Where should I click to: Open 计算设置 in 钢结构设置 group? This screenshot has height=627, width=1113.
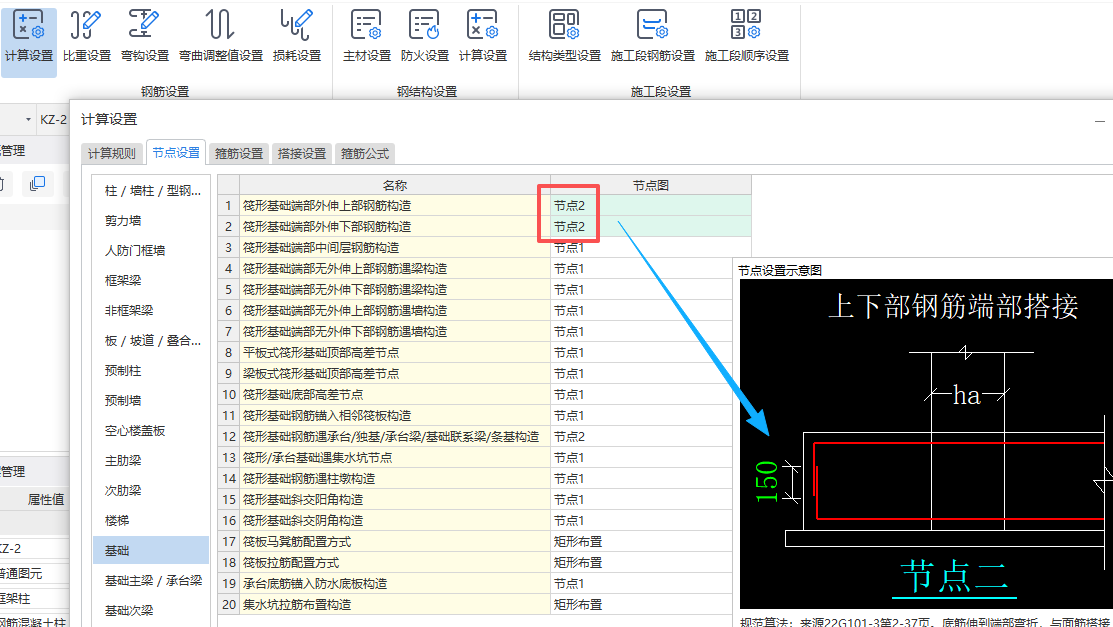tap(483, 37)
